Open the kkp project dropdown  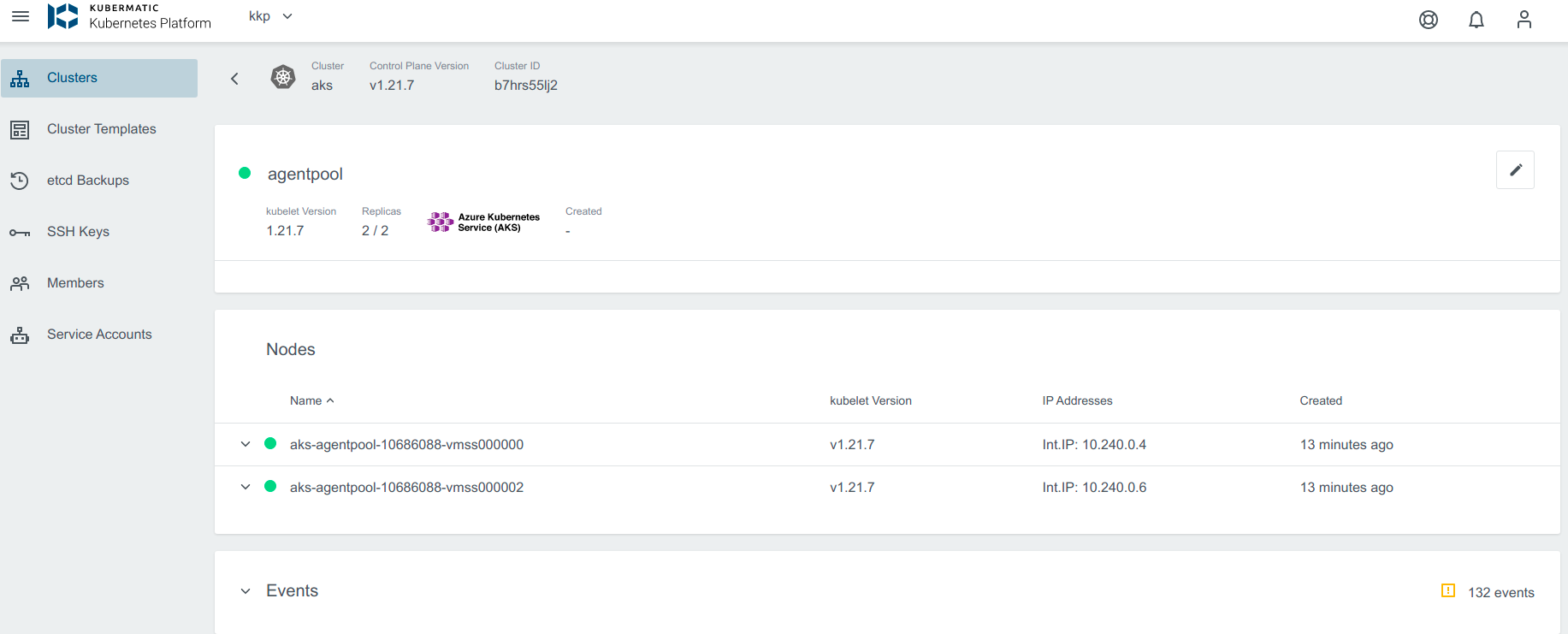(270, 16)
